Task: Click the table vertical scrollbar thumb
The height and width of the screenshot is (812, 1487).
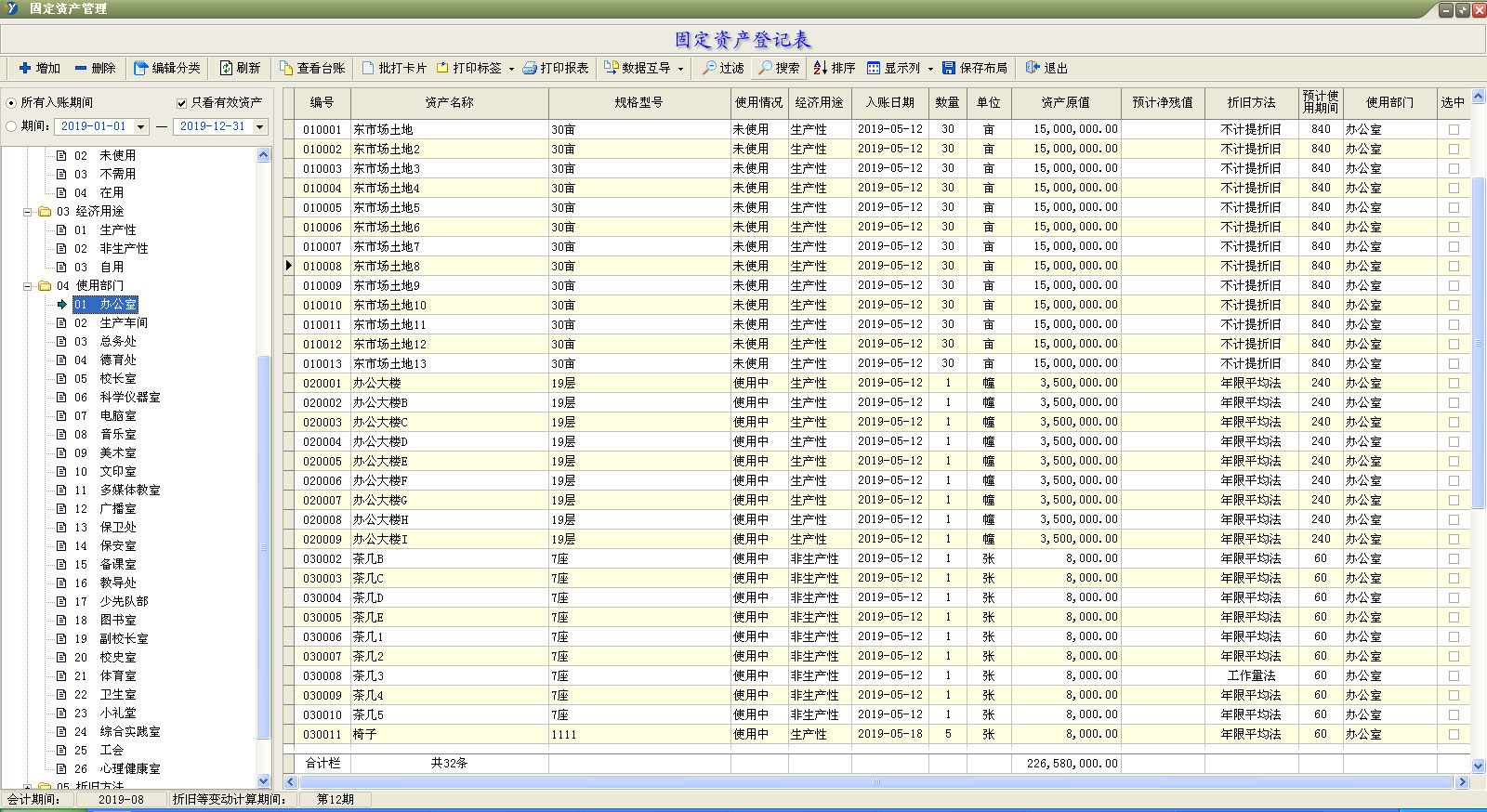Action: (x=1478, y=343)
